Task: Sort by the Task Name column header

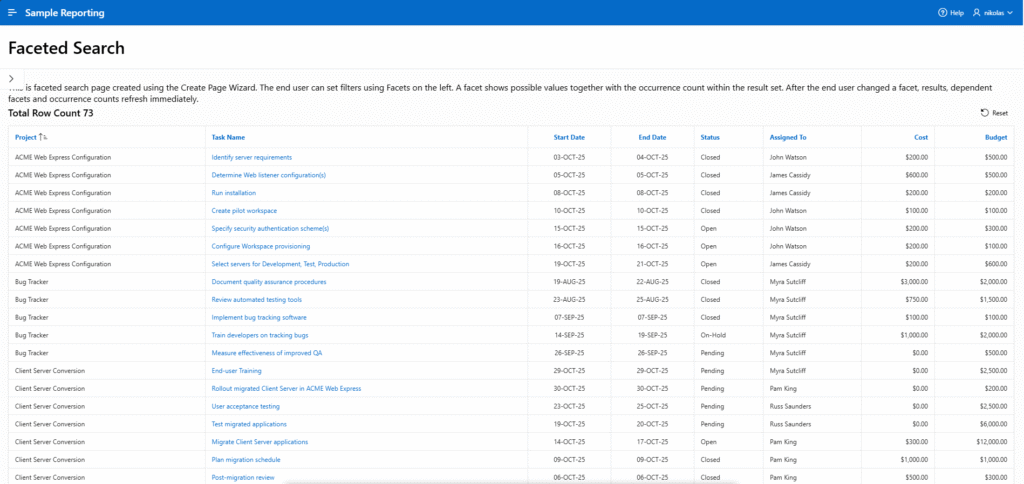Action: point(228,137)
